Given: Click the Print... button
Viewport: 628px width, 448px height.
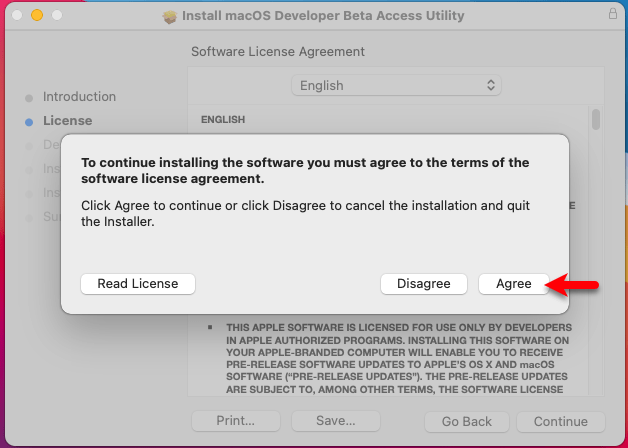Looking at the screenshot, I should pyautogui.click(x=236, y=421).
